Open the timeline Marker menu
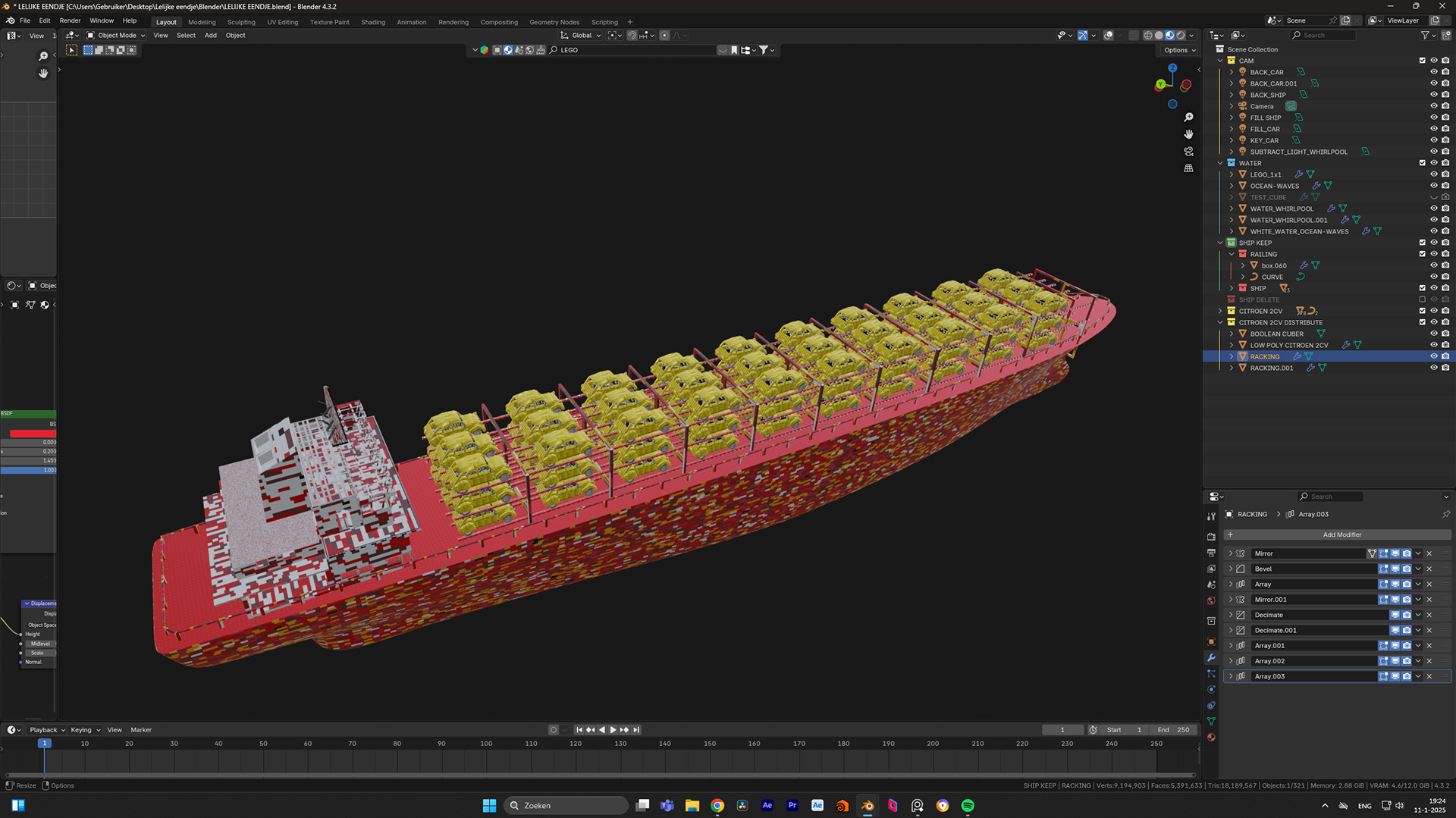Viewport: 1456px width, 818px height. 141,730
